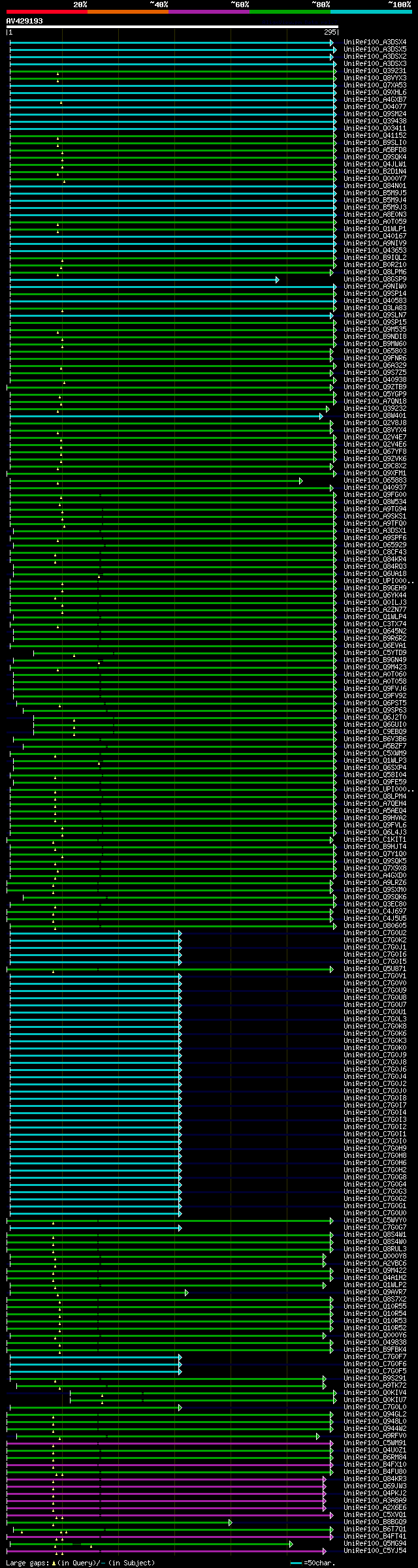This screenshot has width=418, height=1568.
Task: Select the UniRef100_C7G0L3 label
Action: point(375,1019)
